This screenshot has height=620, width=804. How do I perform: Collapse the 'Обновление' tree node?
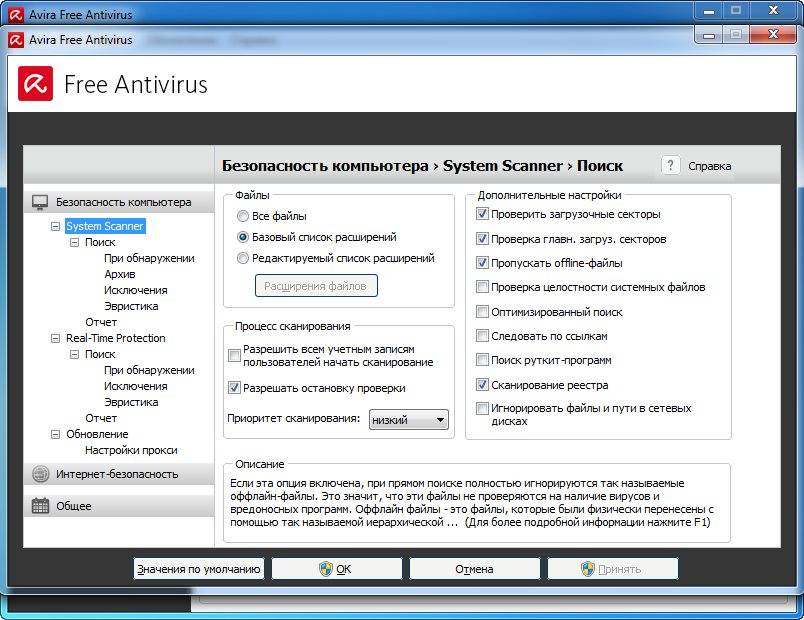tap(55, 434)
